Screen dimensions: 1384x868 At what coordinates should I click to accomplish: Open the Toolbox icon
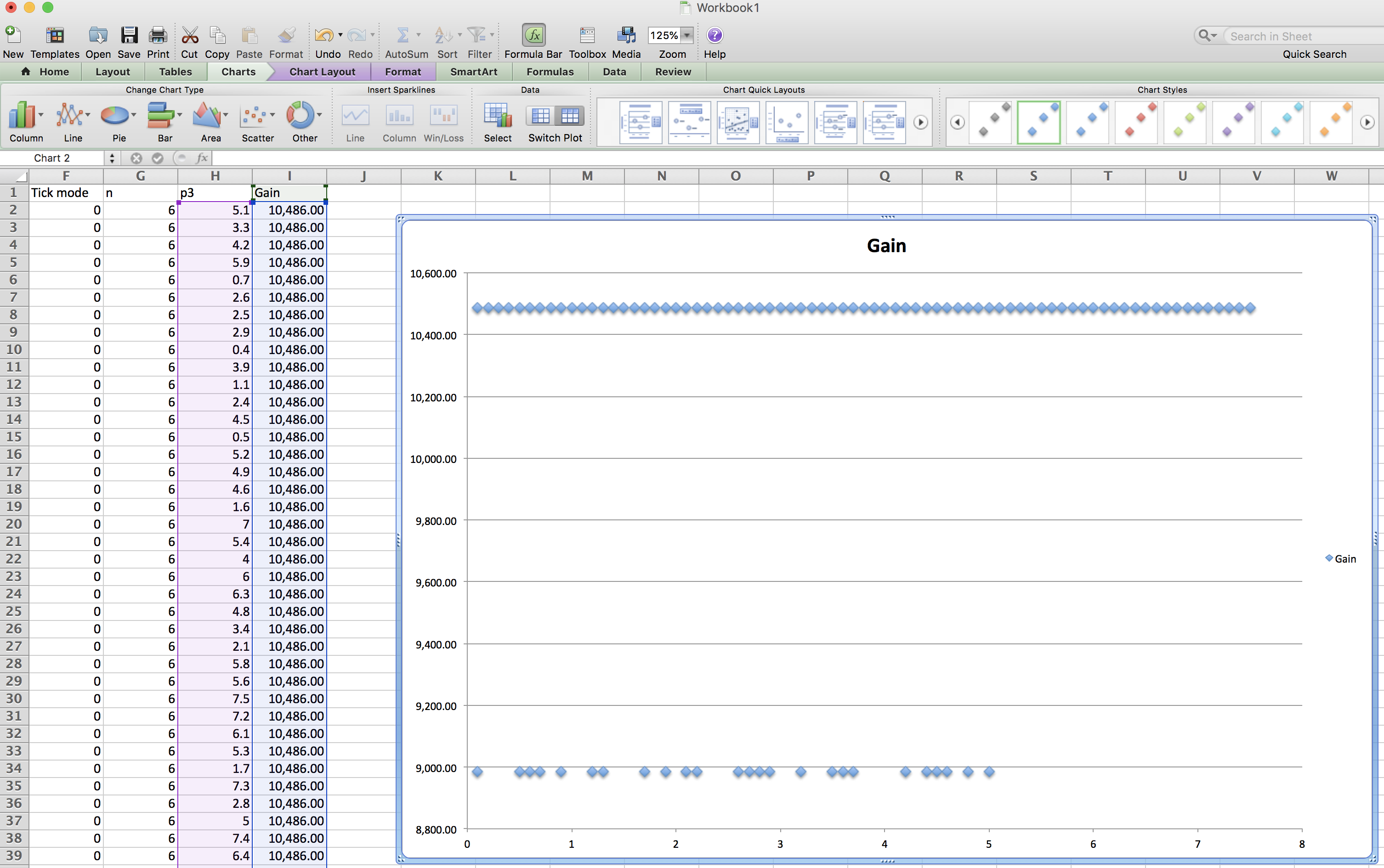[x=587, y=36]
